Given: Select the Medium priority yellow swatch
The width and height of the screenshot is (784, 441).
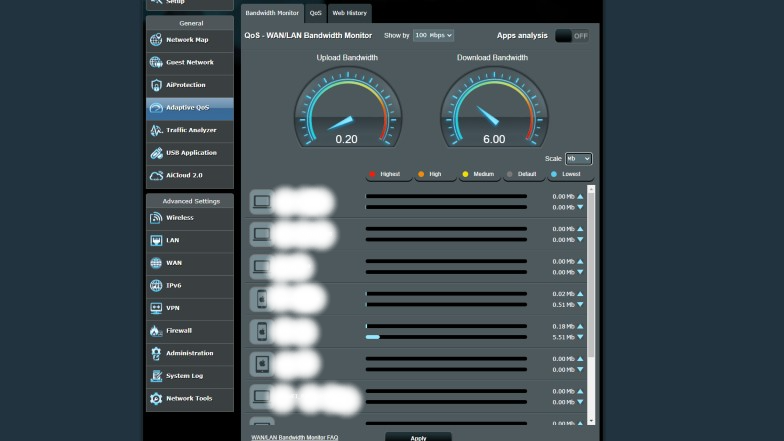Looking at the screenshot, I should point(466,174).
